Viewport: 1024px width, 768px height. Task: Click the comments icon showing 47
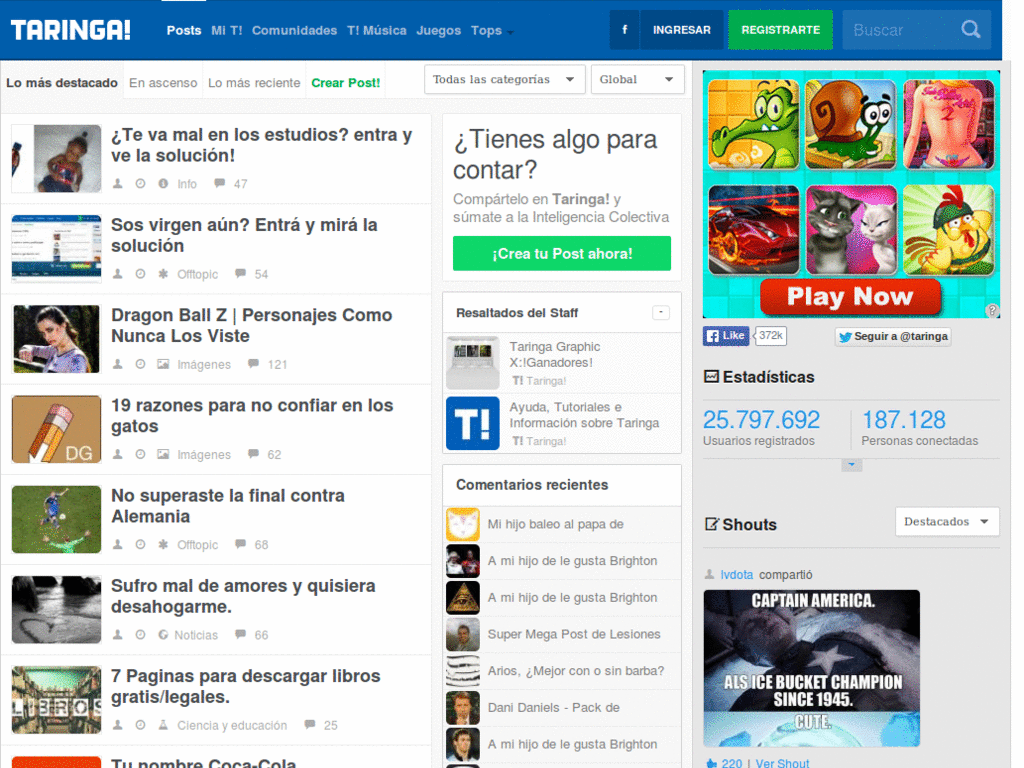tap(219, 184)
